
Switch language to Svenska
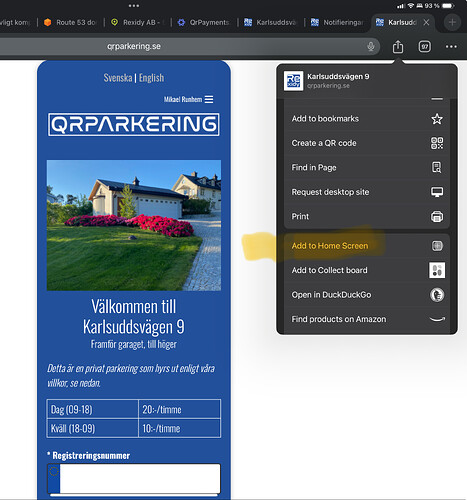pyautogui.click(x=118, y=78)
